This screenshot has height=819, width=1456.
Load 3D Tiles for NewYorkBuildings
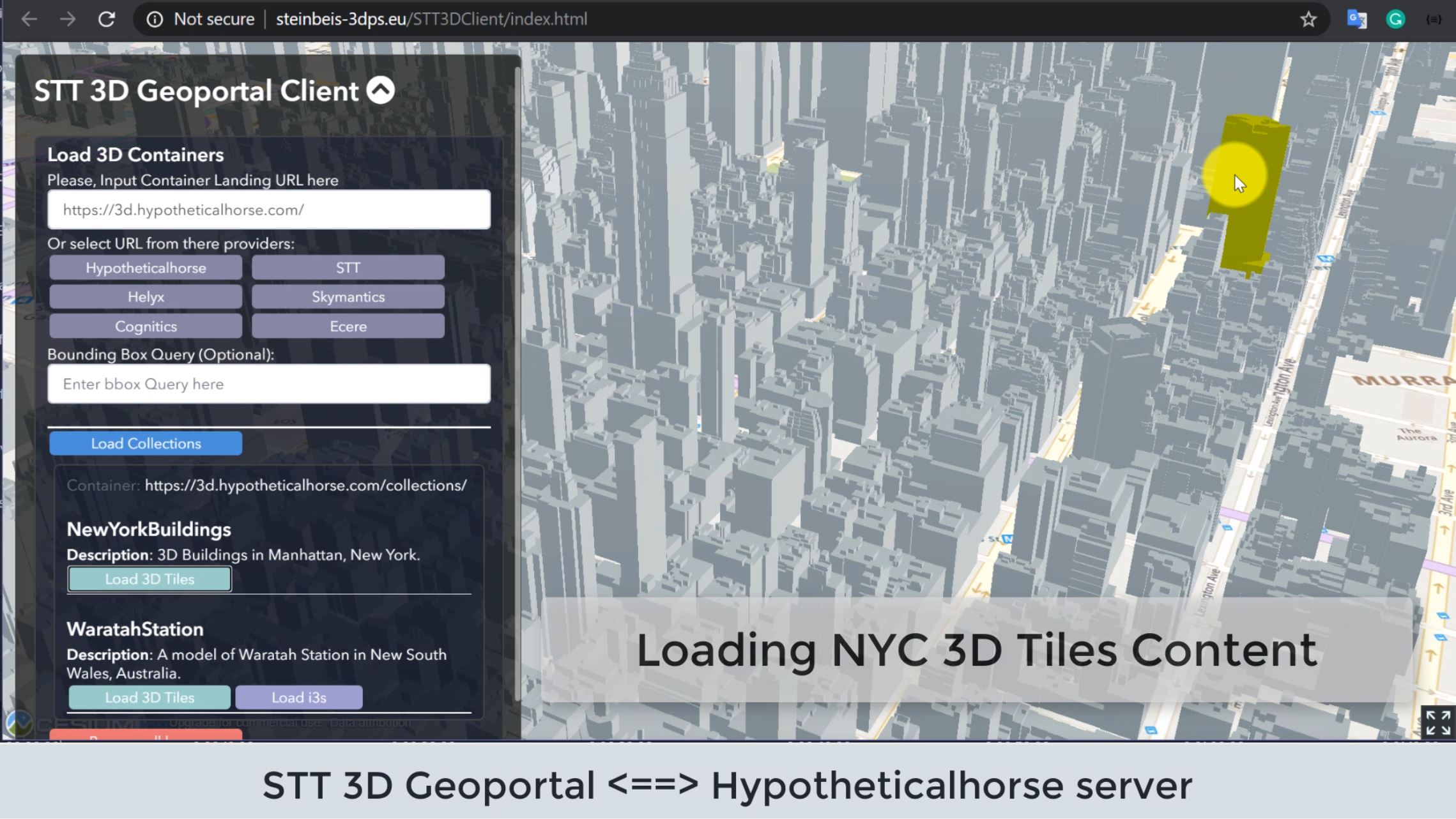click(x=149, y=579)
